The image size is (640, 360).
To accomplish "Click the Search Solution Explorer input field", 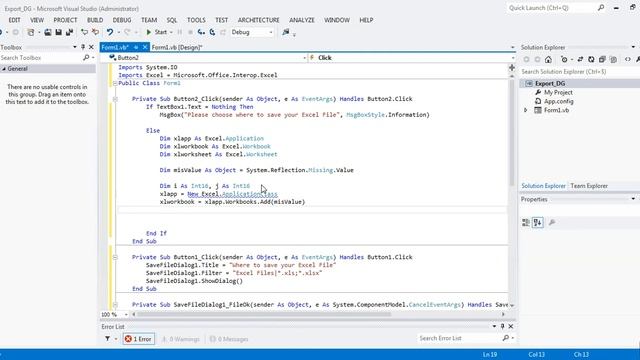I will (580, 72).
